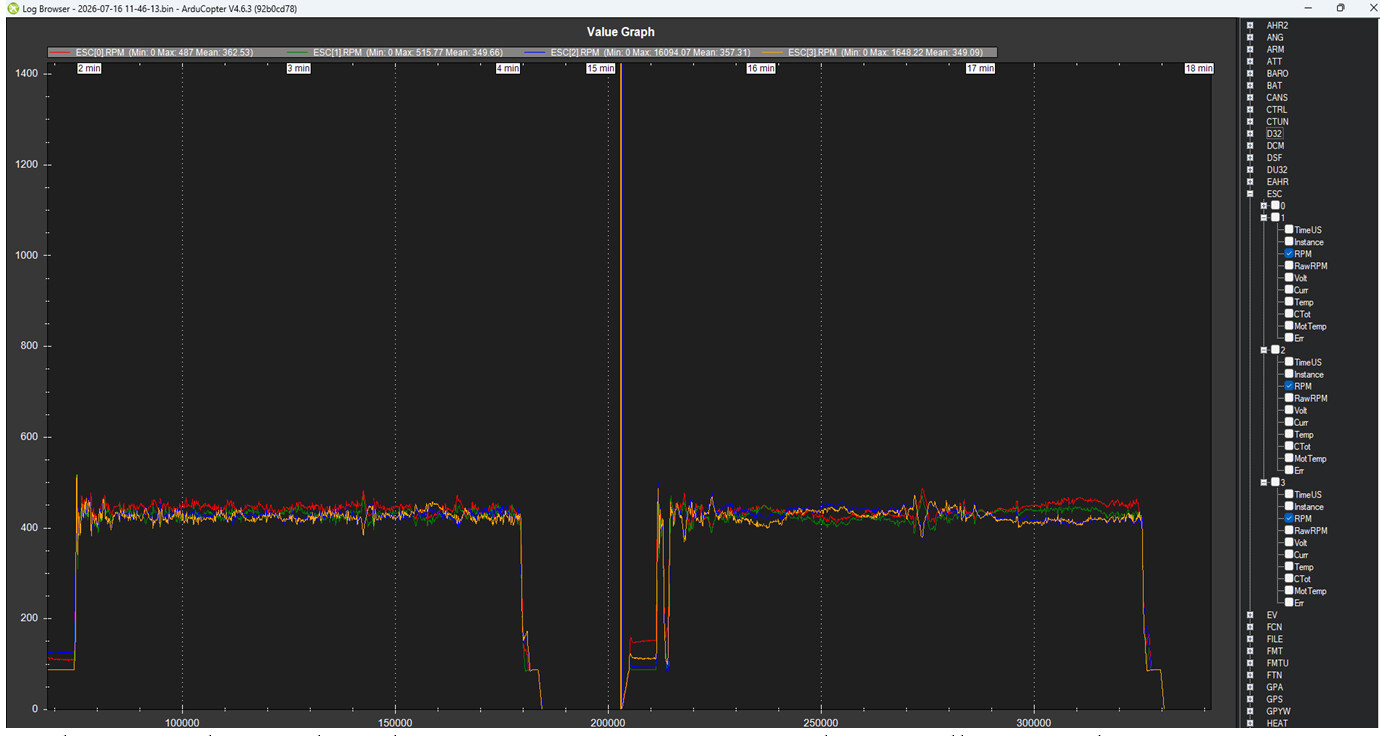
Task: Collapse ESC instance 3 subtree
Action: (1264, 483)
